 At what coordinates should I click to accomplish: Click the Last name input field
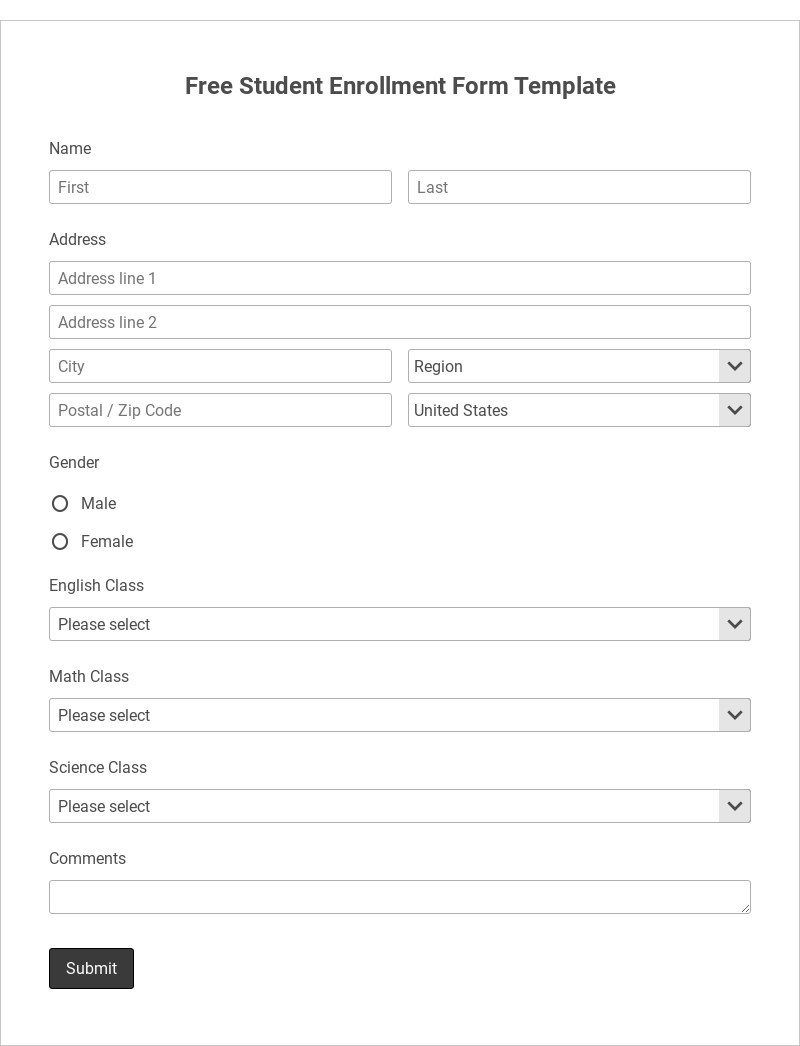click(579, 187)
